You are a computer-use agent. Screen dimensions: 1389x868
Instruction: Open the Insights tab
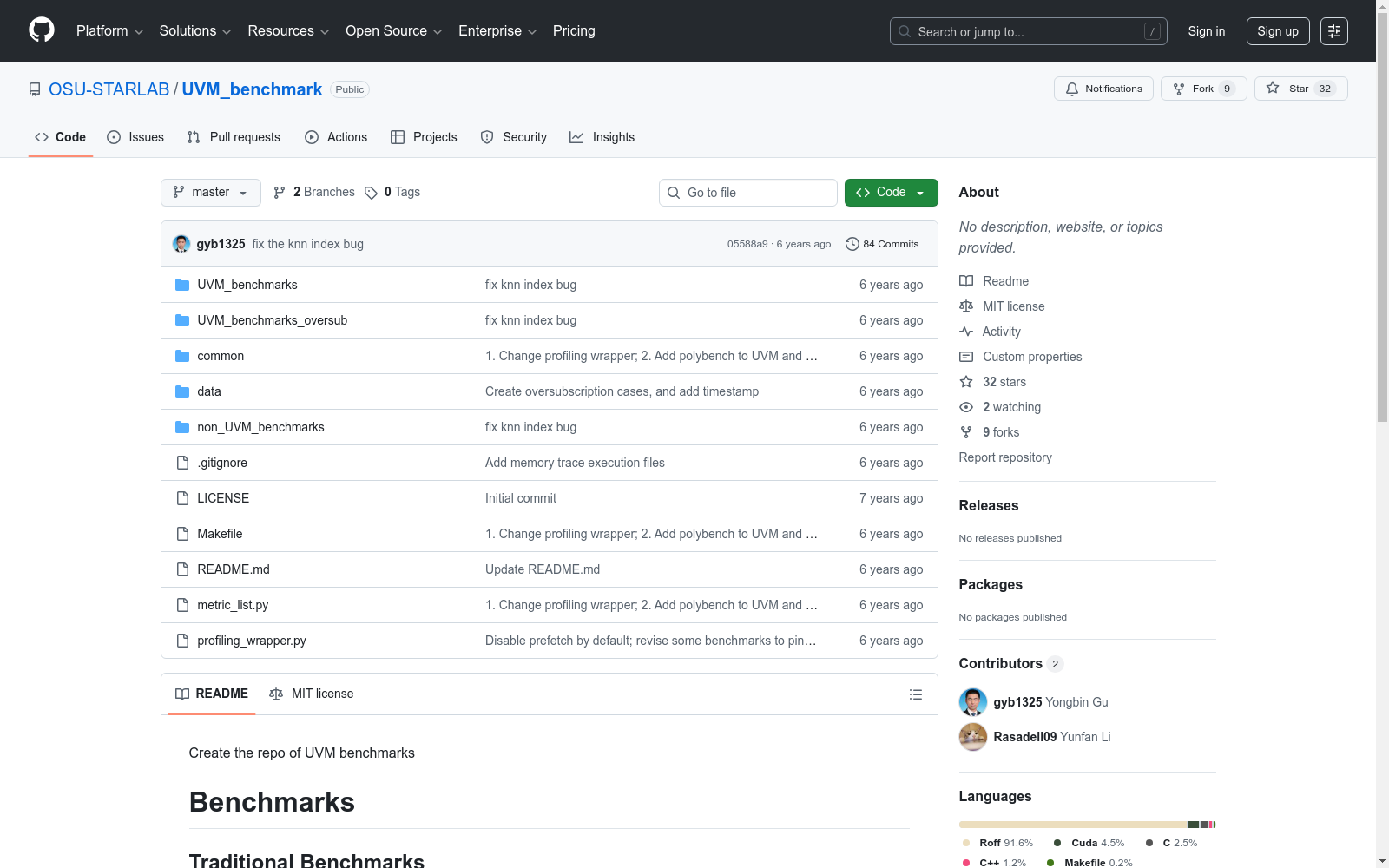pos(602,137)
